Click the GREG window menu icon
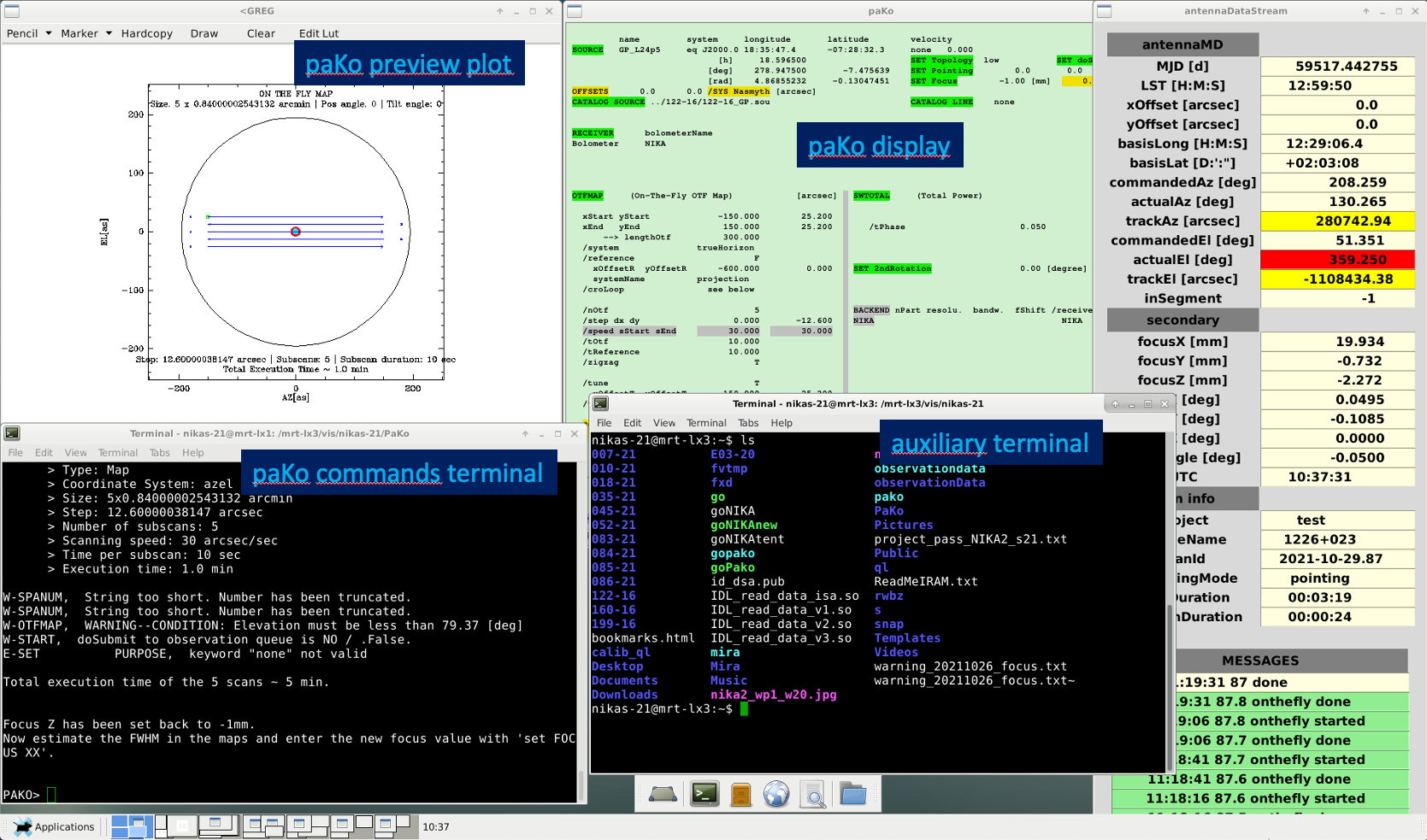This screenshot has width=1427, height=840. tap(12, 11)
